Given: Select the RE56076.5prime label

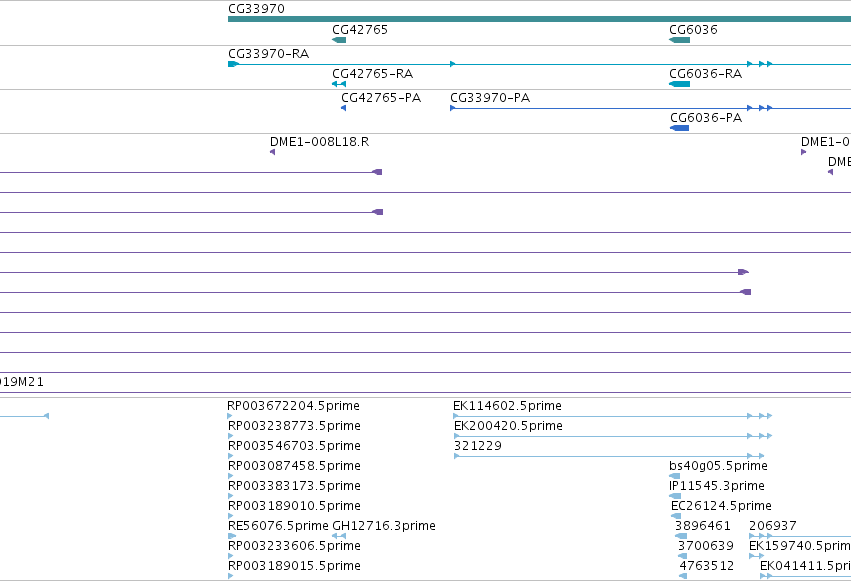Looking at the screenshot, I should click(x=278, y=526).
